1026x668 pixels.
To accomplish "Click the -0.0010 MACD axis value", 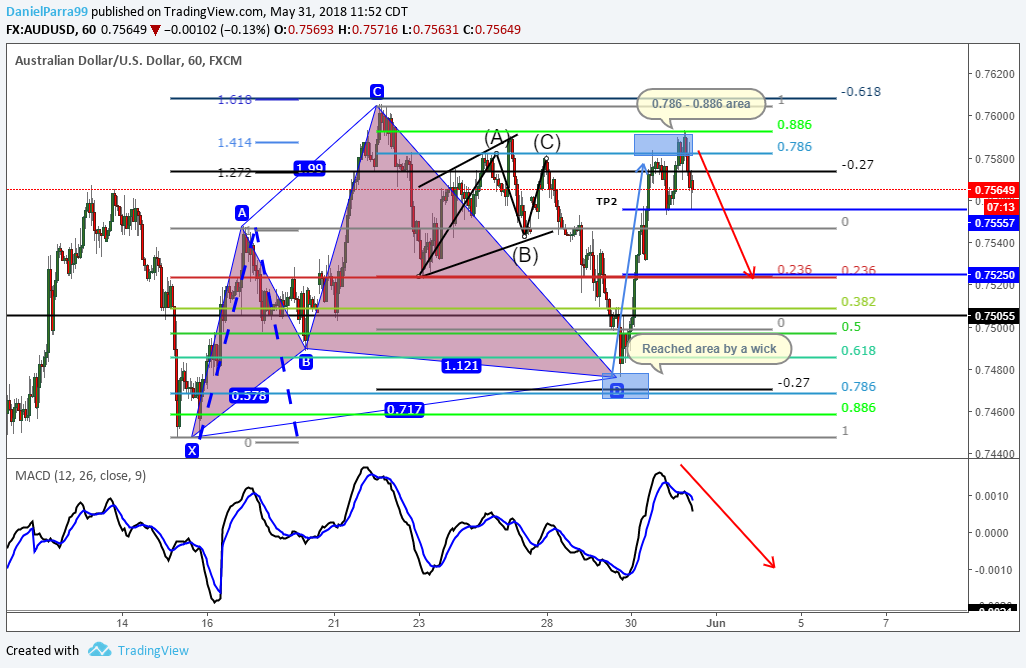I will [x=993, y=570].
